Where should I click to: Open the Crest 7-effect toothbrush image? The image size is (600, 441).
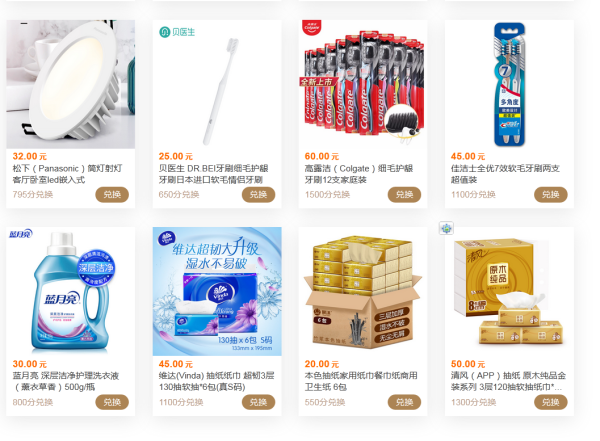(509, 84)
